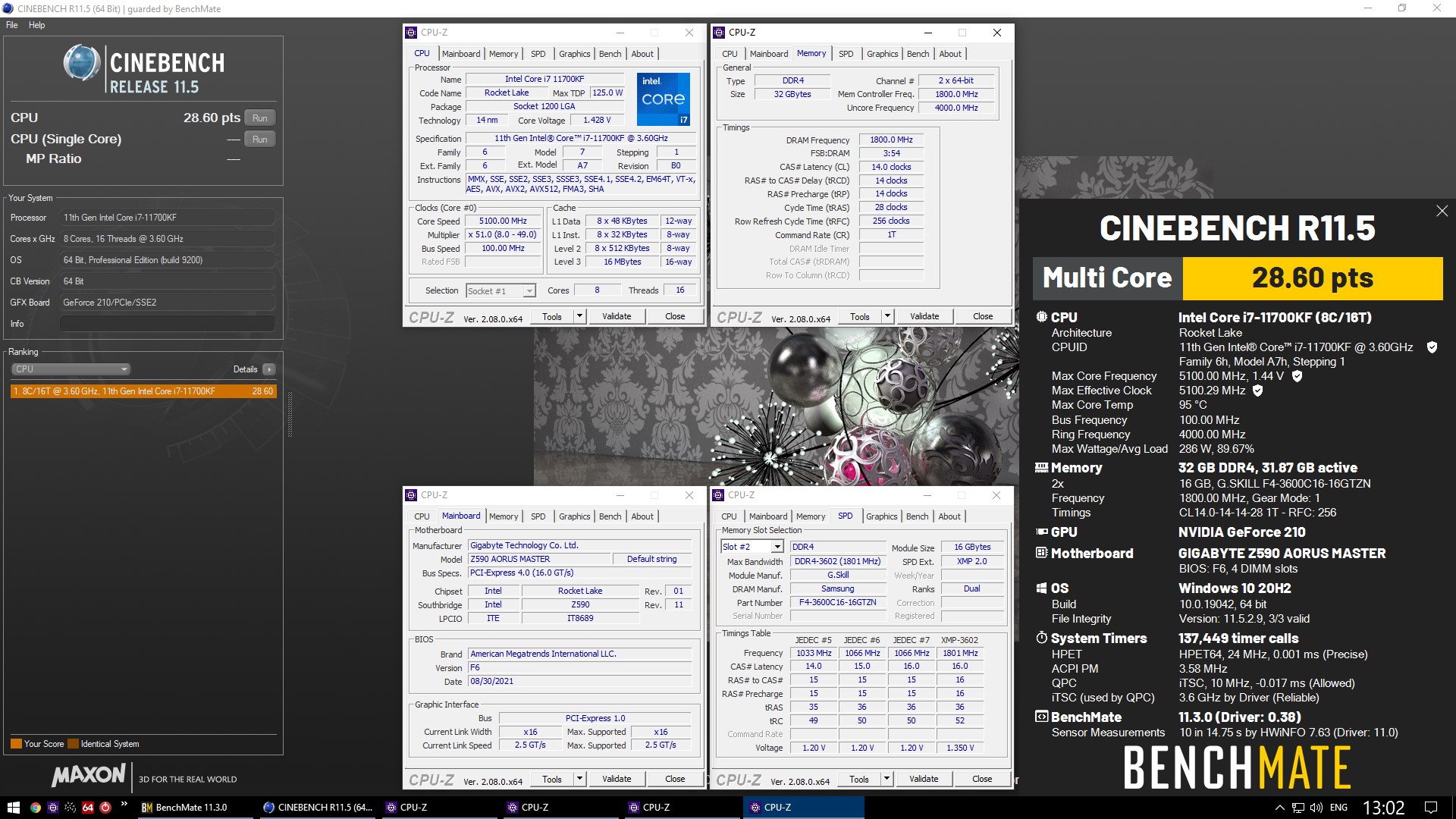Click the Multi Core 28.60 pts score banner
1456x819 pixels.
pyautogui.click(x=1238, y=278)
